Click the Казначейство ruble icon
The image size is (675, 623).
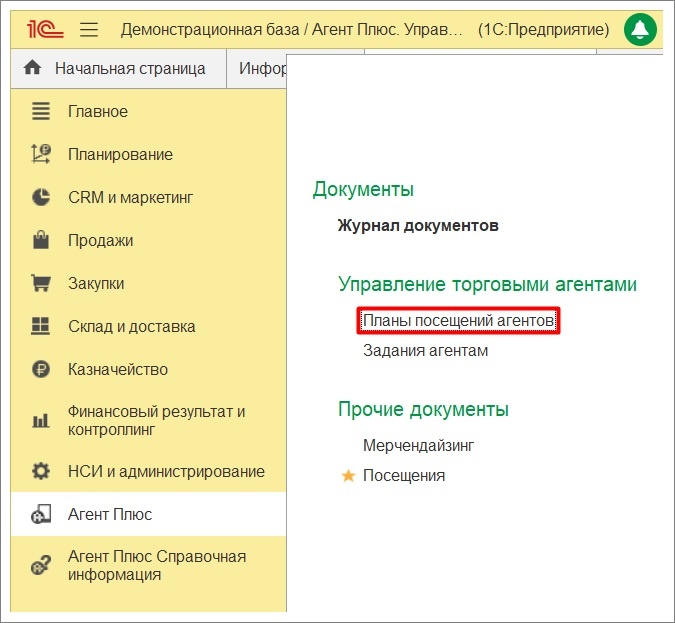pos(41,369)
